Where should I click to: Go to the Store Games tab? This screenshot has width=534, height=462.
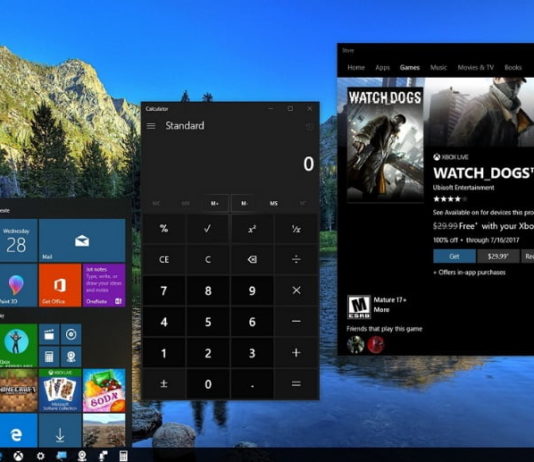click(410, 67)
